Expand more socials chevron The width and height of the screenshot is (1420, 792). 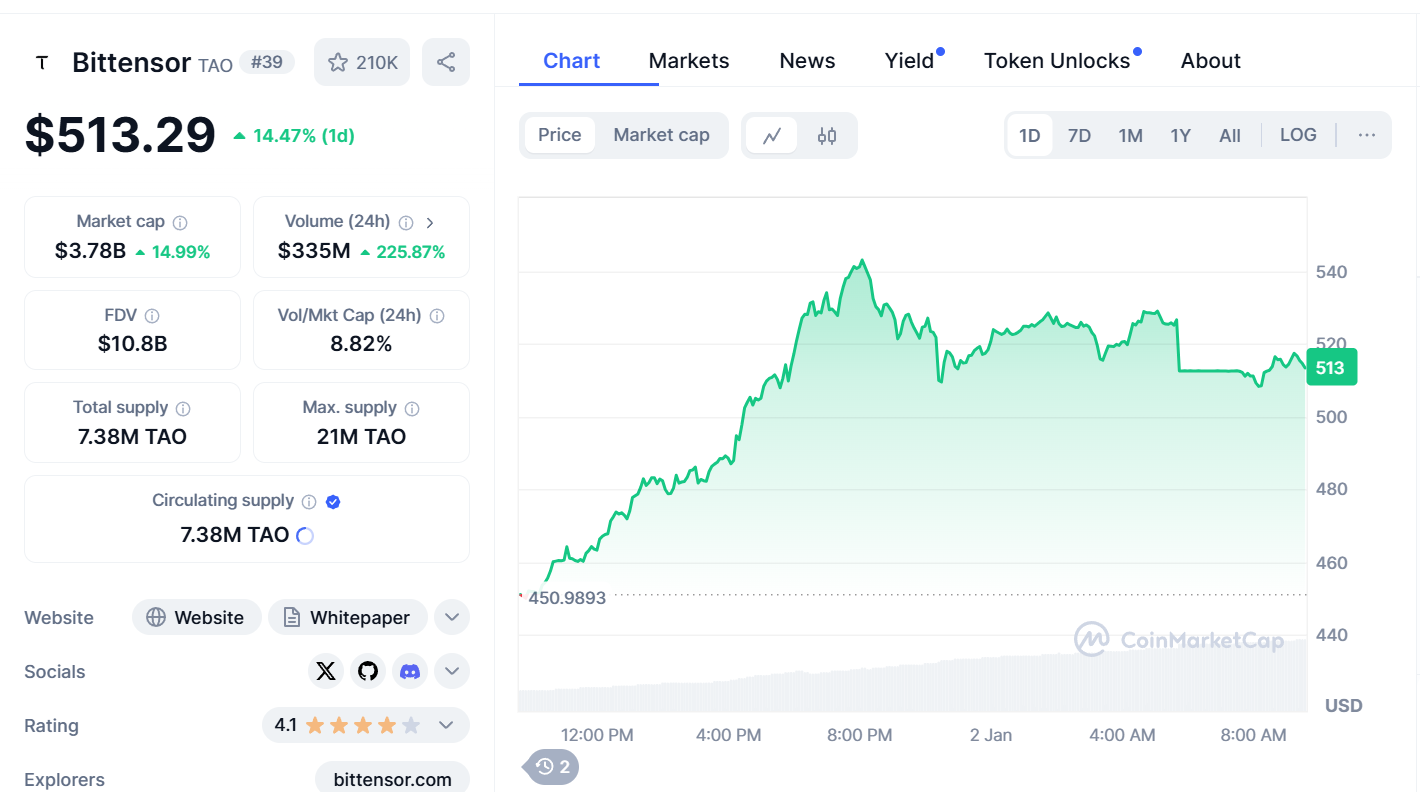tap(452, 671)
